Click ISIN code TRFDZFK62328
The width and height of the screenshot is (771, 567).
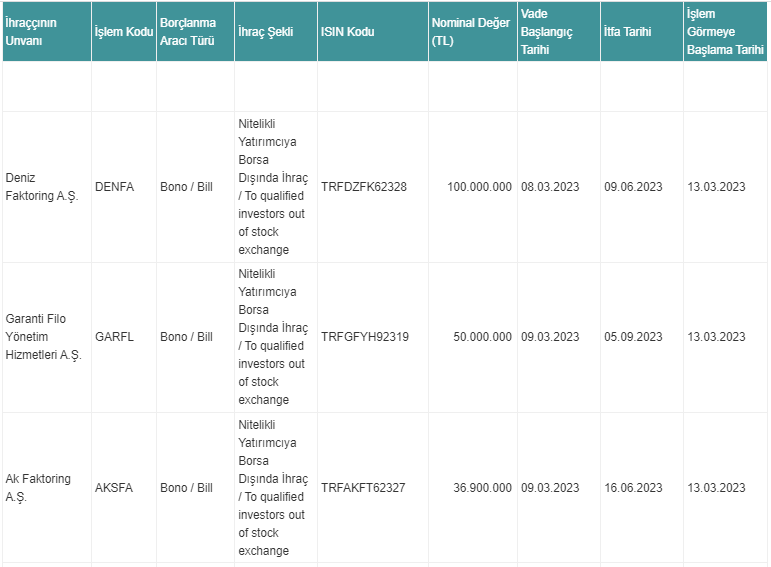point(364,187)
